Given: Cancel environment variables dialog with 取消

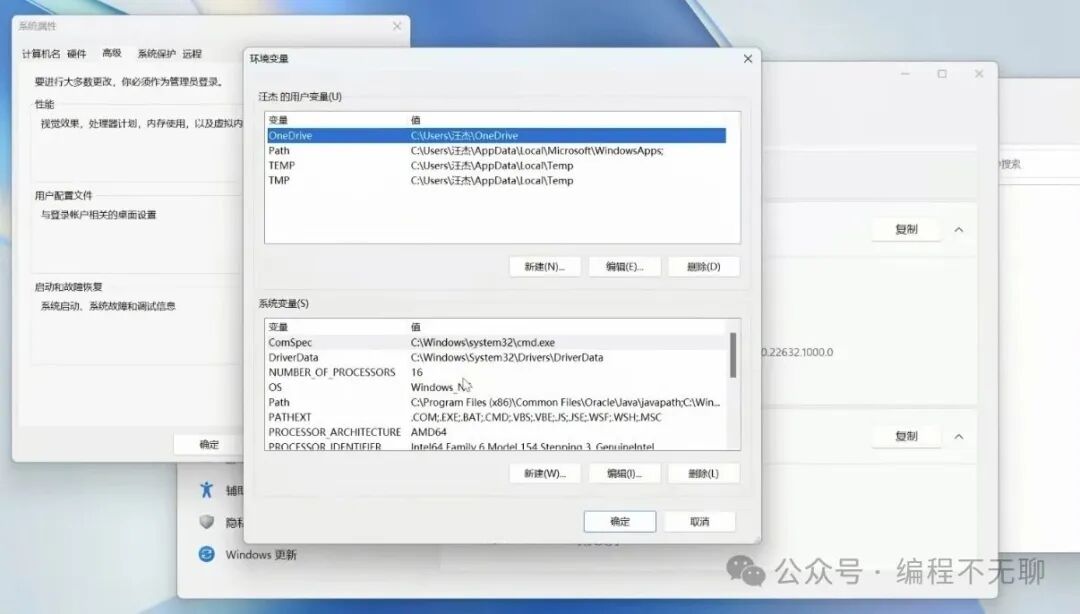Looking at the screenshot, I should [699, 522].
